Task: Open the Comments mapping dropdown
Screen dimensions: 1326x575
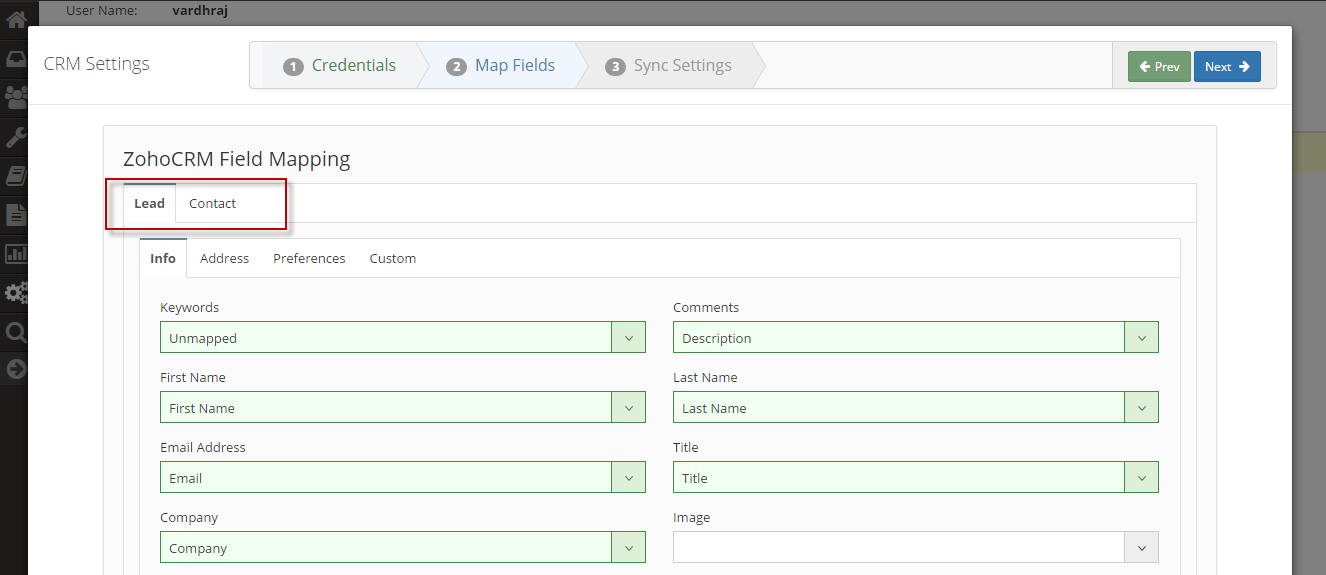Action: tap(916, 338)
